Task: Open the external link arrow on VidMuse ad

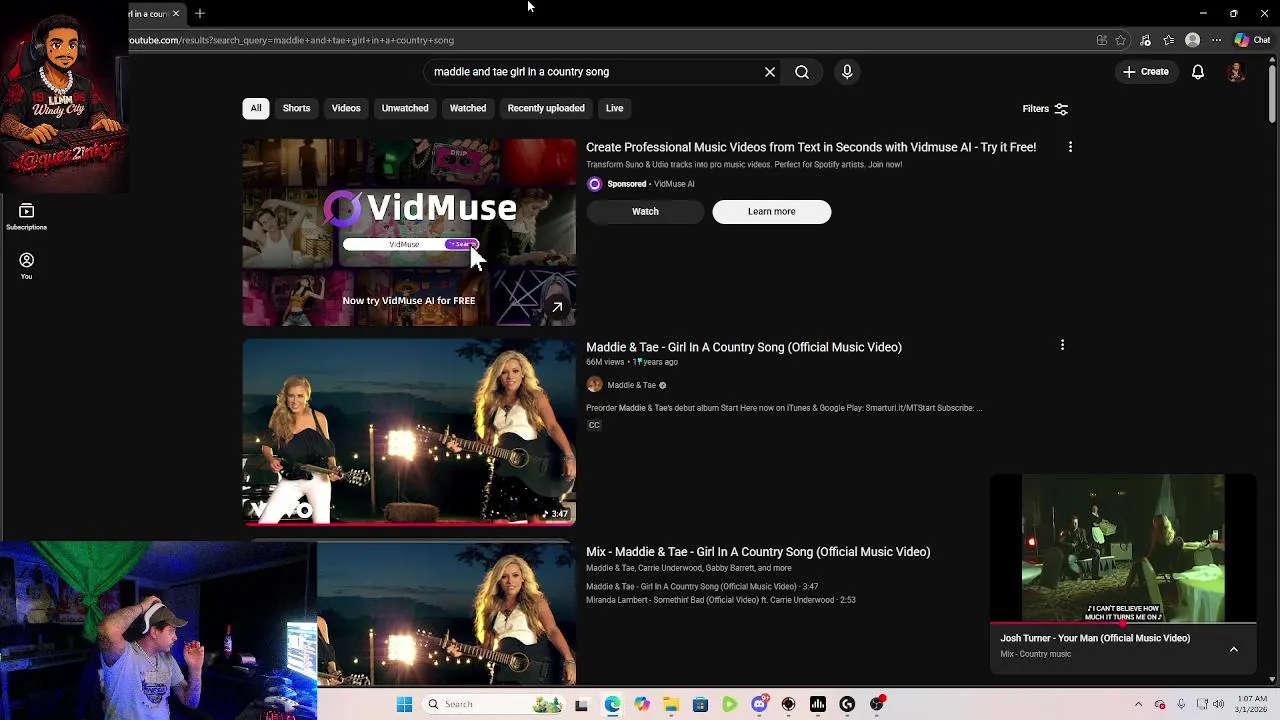Action: click(557, 308)
